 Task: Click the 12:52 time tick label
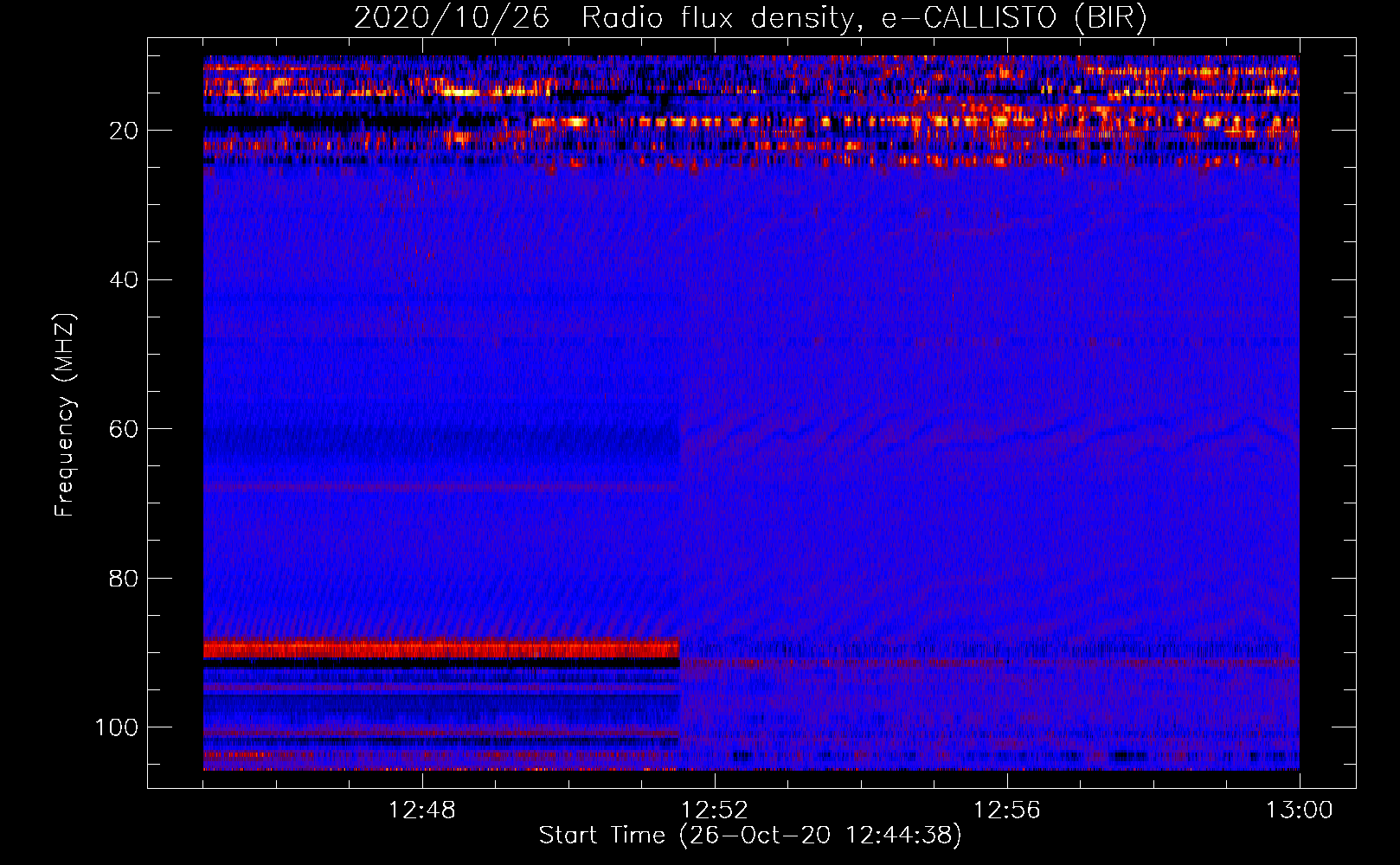715,811
